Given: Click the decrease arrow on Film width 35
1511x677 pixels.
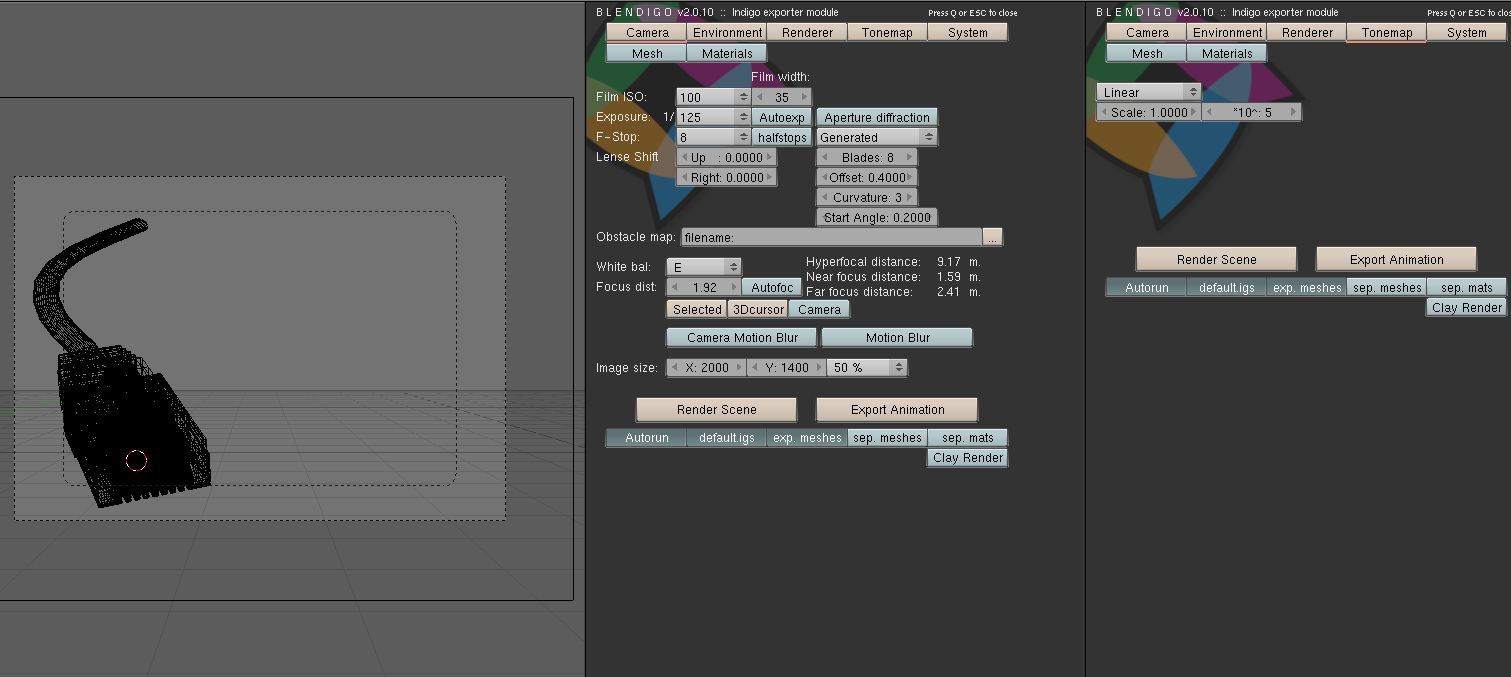Looking at the screenshot, I should [760, 97].
